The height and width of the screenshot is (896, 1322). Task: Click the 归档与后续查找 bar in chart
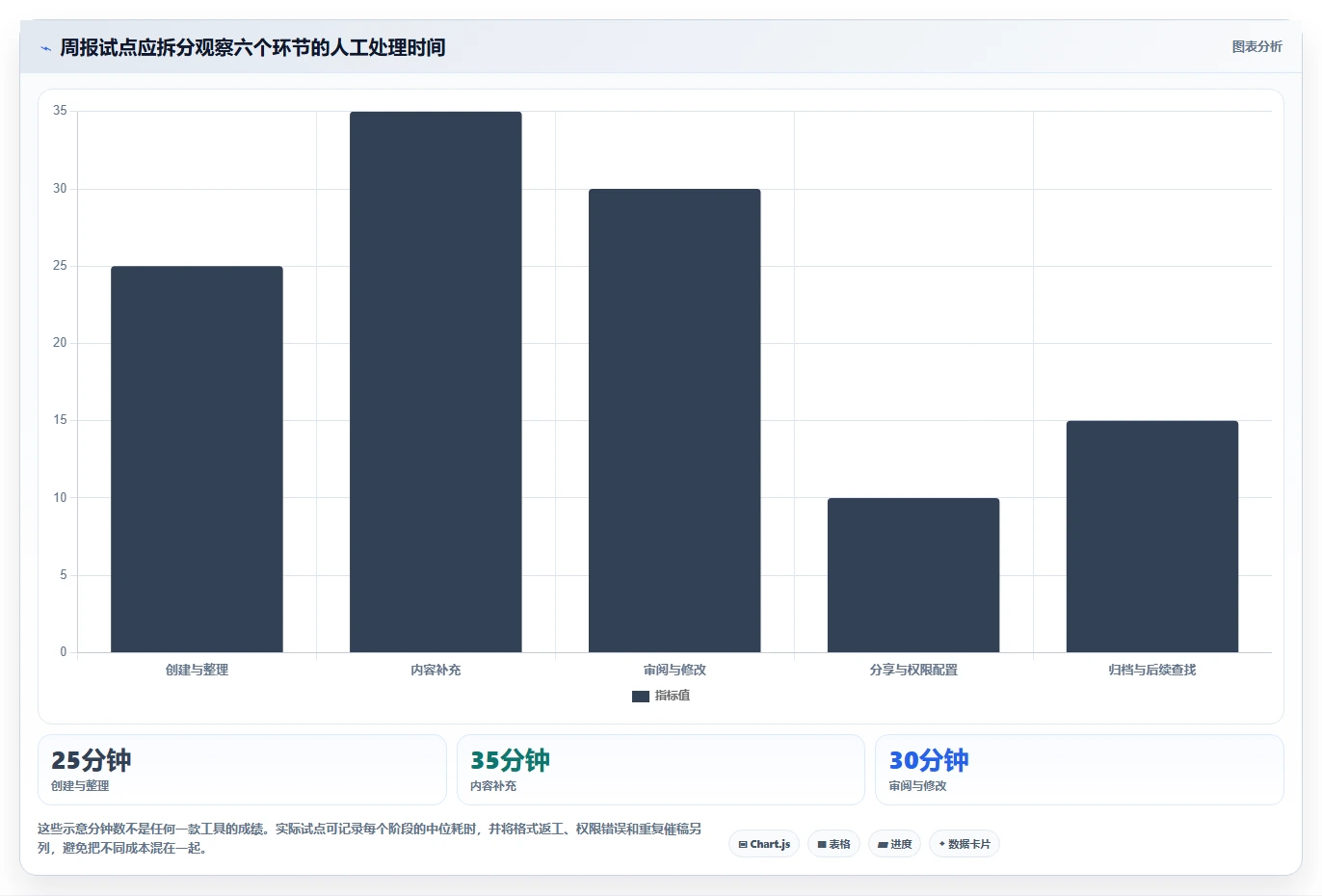pos(1152,537)
